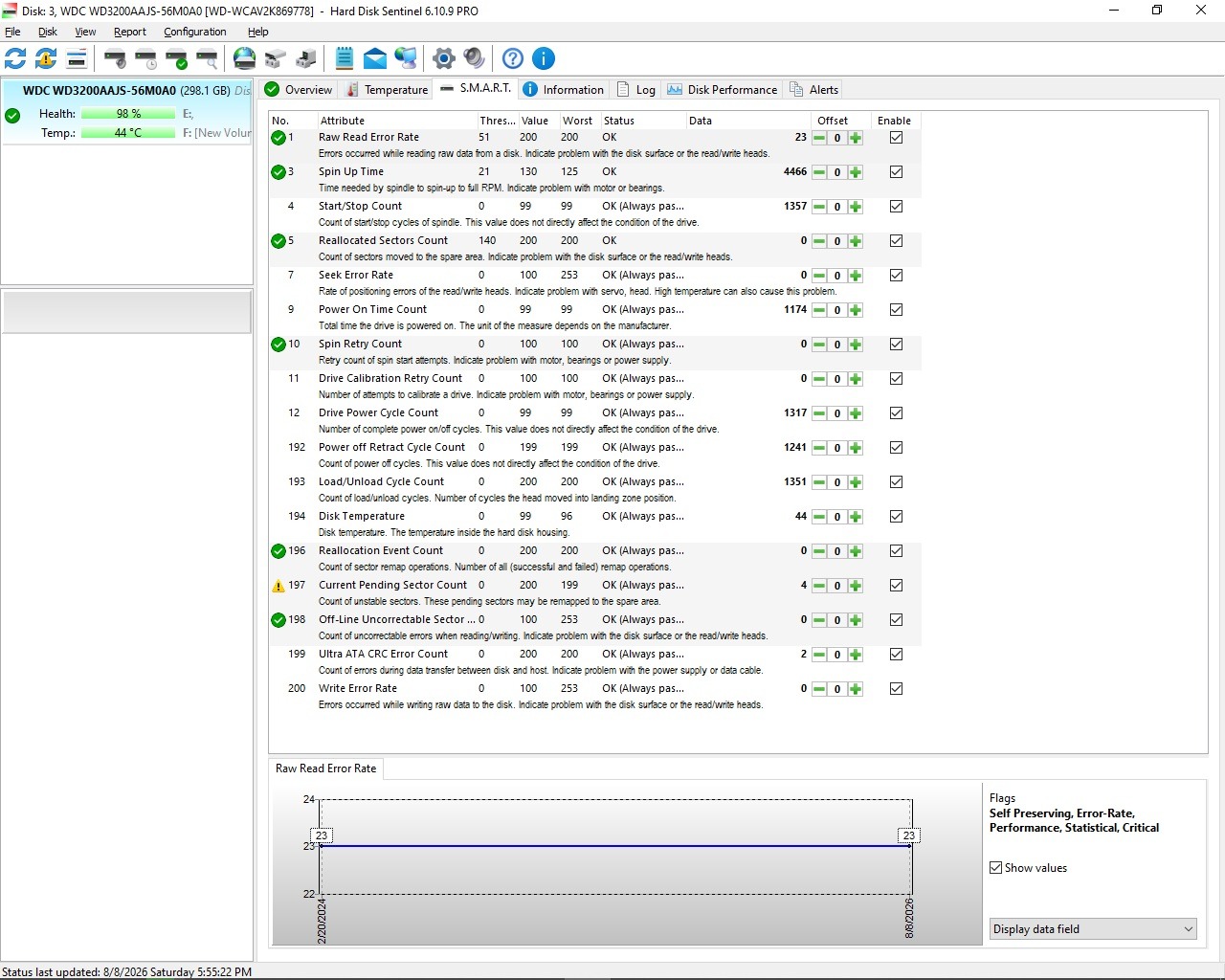Click the globe and monitor network icon
1225x980 pixels.
(x=406, y=58)
